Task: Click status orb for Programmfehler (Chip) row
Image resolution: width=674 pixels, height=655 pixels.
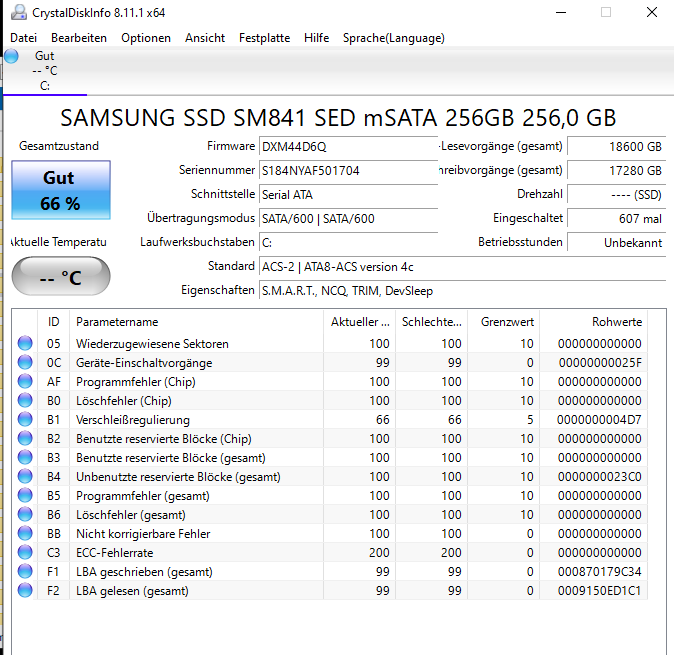Action: (x=25, y=381)
